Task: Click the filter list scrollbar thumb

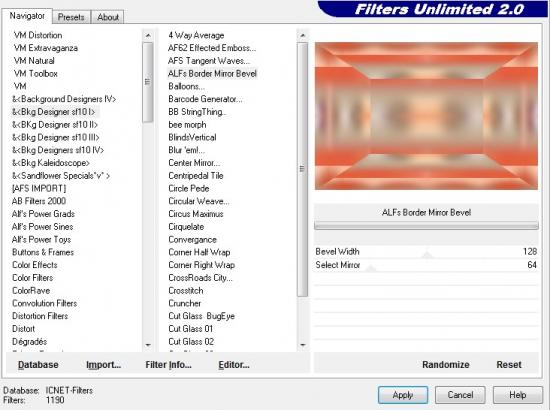Action: click(302, 169)
